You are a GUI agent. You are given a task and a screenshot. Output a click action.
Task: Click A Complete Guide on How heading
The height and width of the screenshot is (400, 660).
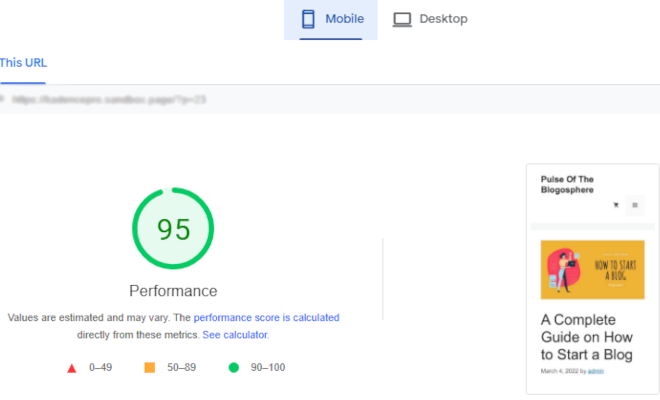[587, 337]
